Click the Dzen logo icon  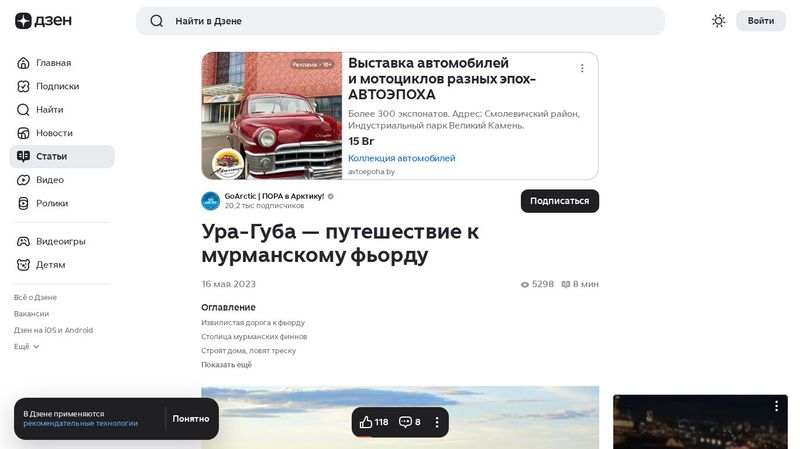23,21
